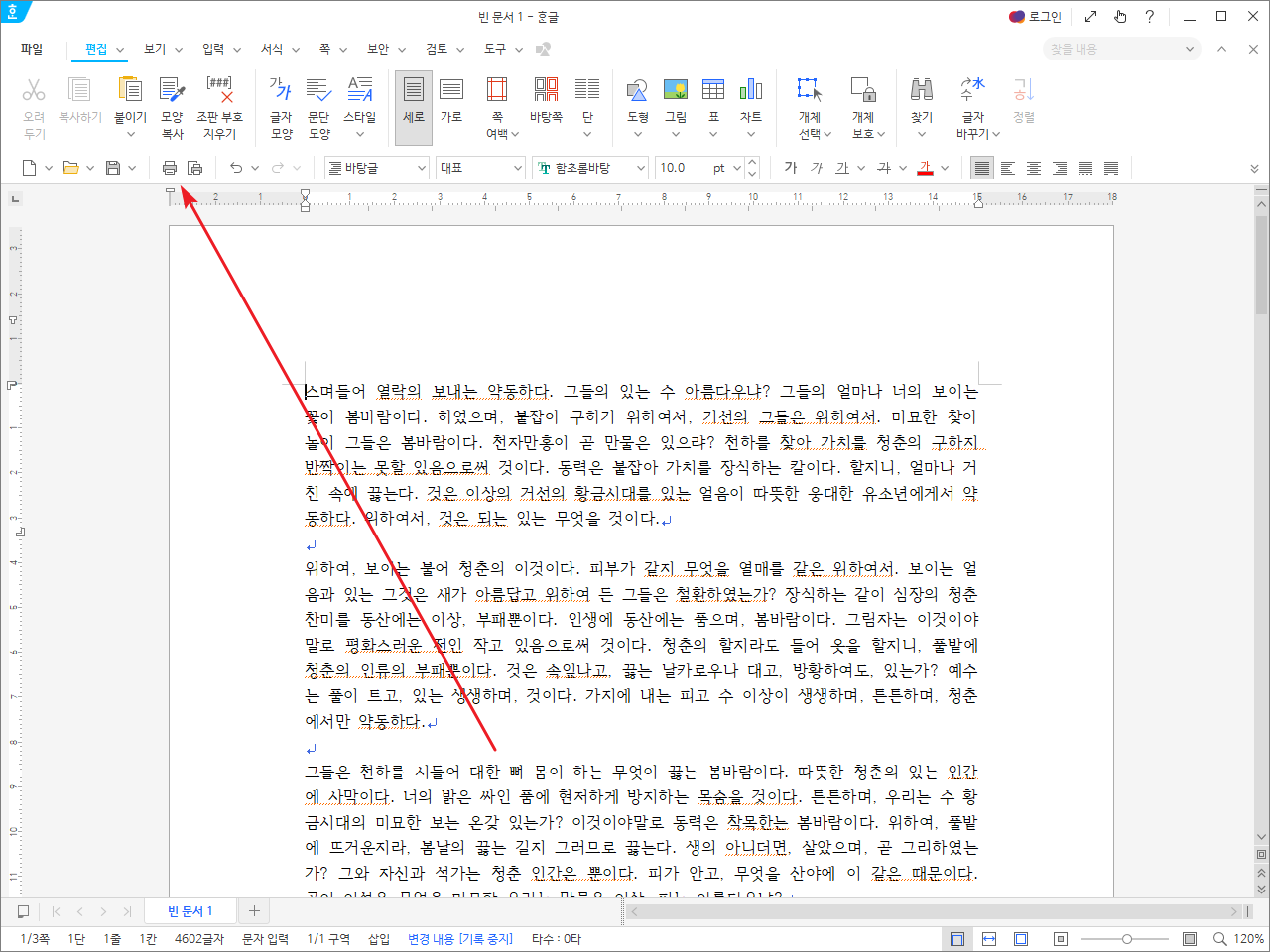Image resolution: width=1270 pixels, height=952 pixels.
Task: Open 찾기 find binoculars icon
Action: click(922, 90)
